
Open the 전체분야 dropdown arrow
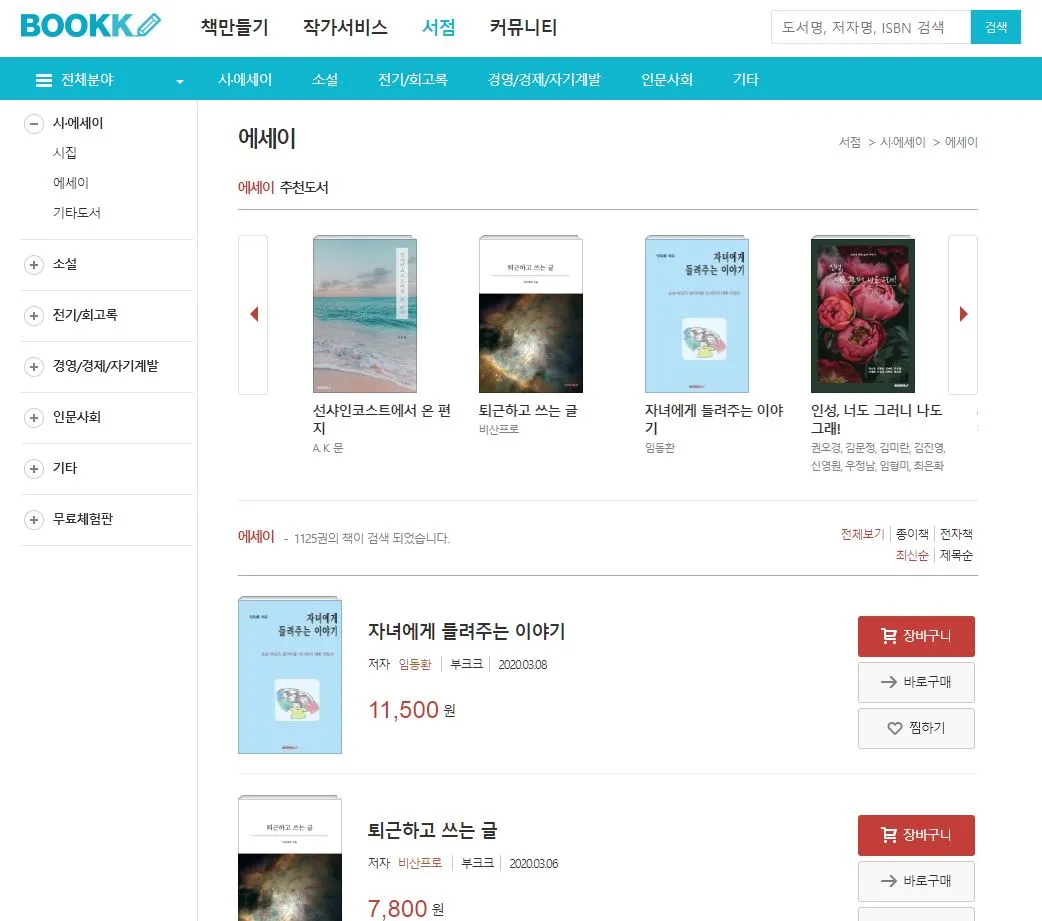(179, 81)
